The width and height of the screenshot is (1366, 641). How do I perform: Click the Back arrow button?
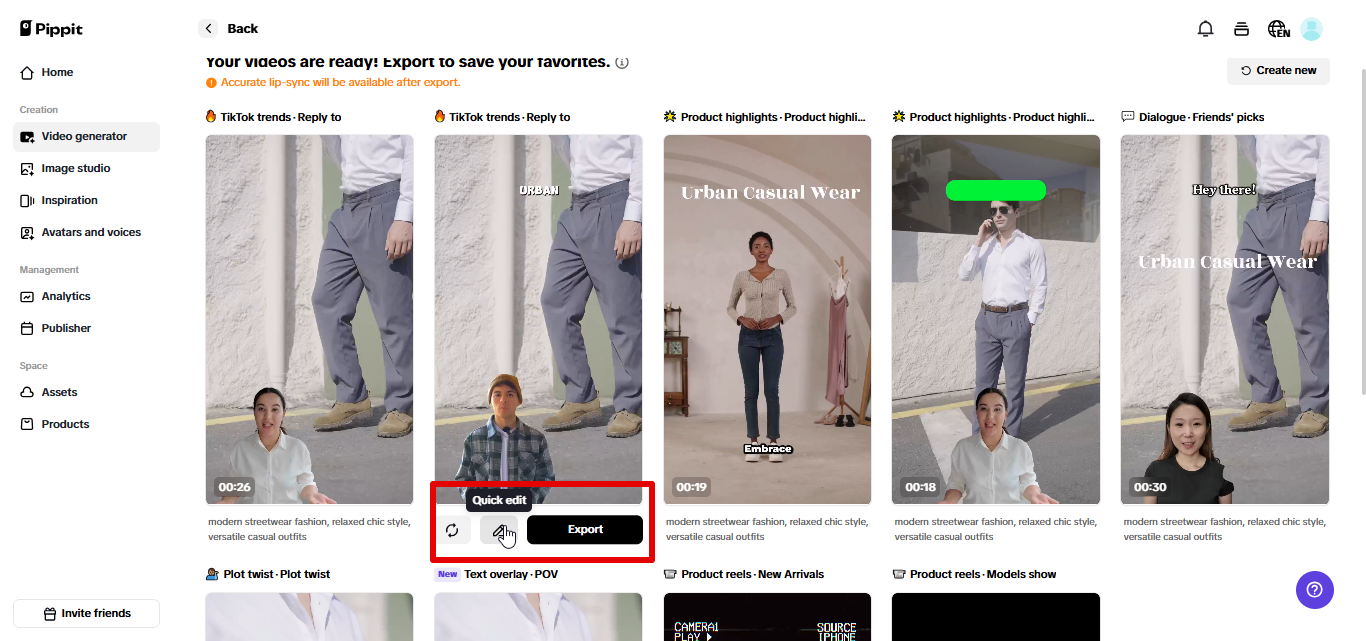208,28
